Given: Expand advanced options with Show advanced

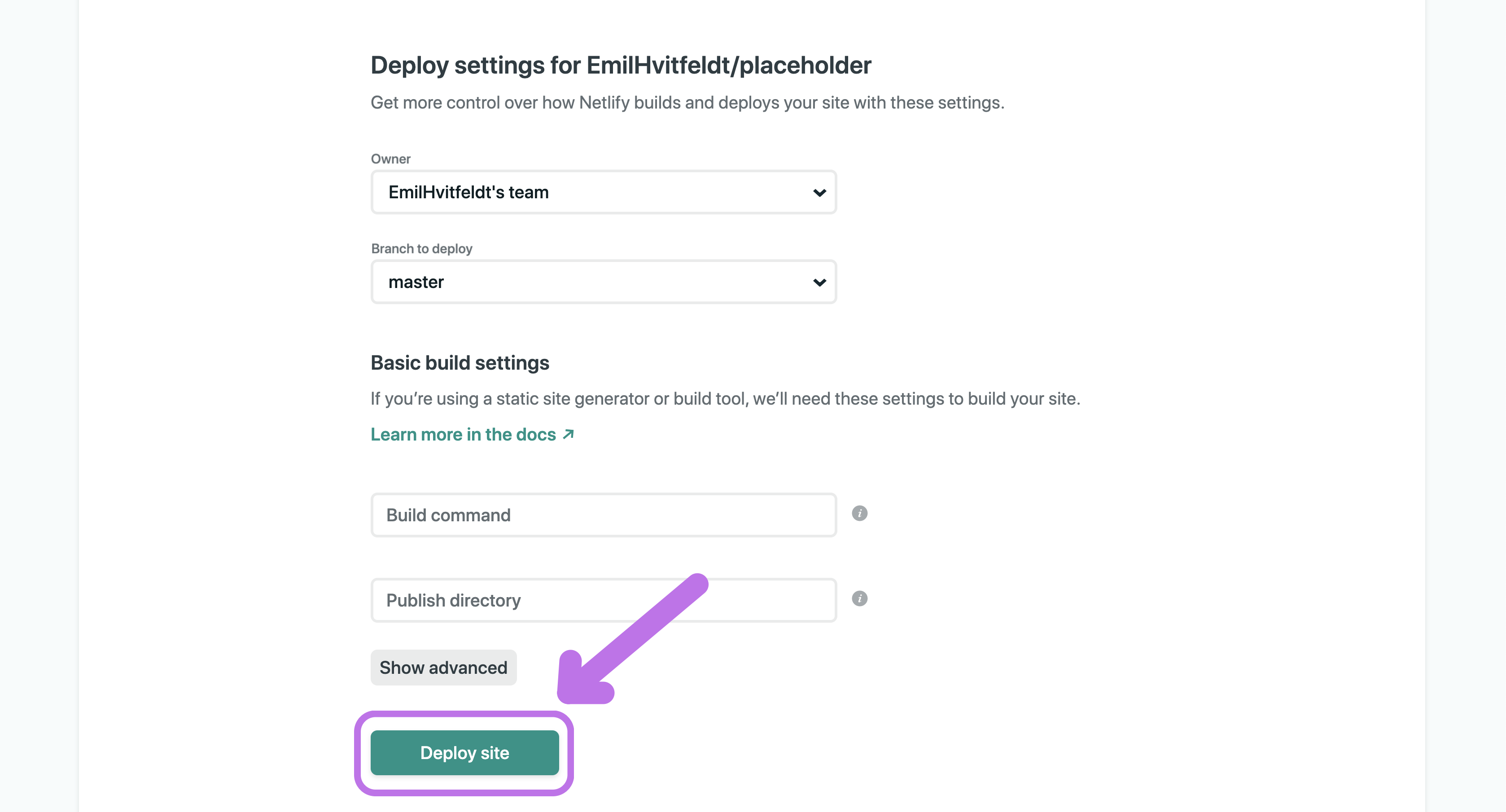Looking at the screenshot, I should pyautogui.click(x=443, y=668).
